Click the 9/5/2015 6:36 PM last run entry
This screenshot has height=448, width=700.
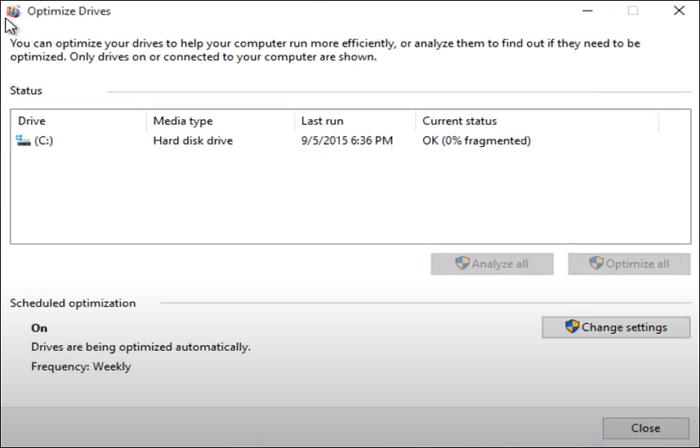[346, 141]
